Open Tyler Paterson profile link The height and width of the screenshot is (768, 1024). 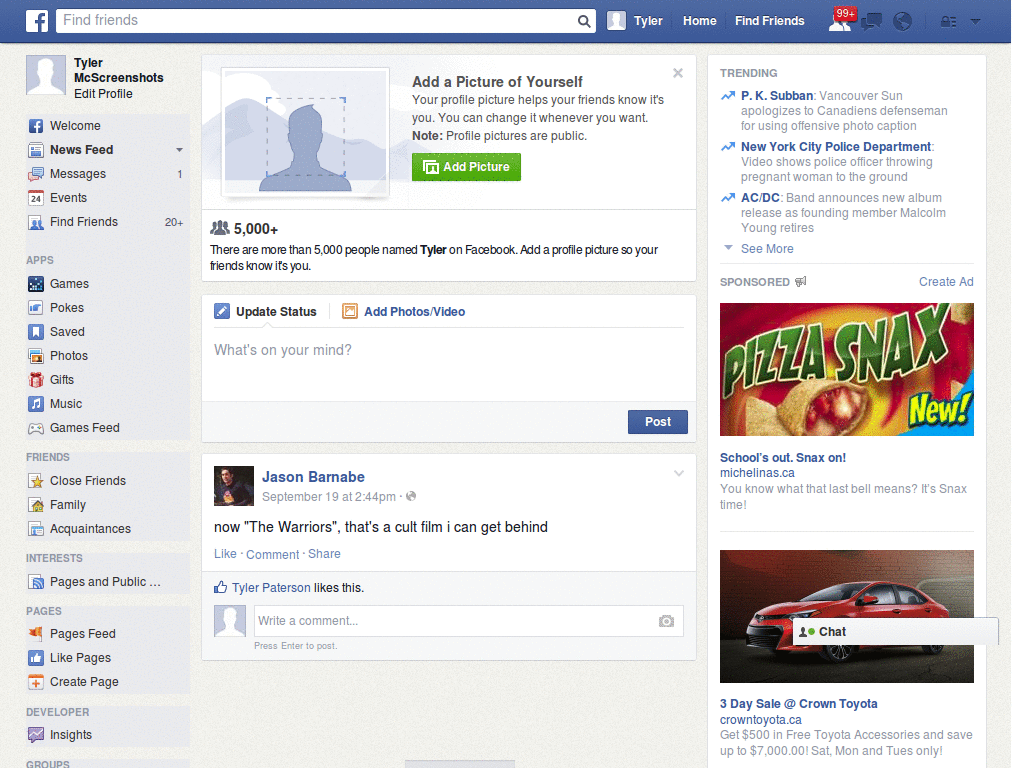(271, 588)
